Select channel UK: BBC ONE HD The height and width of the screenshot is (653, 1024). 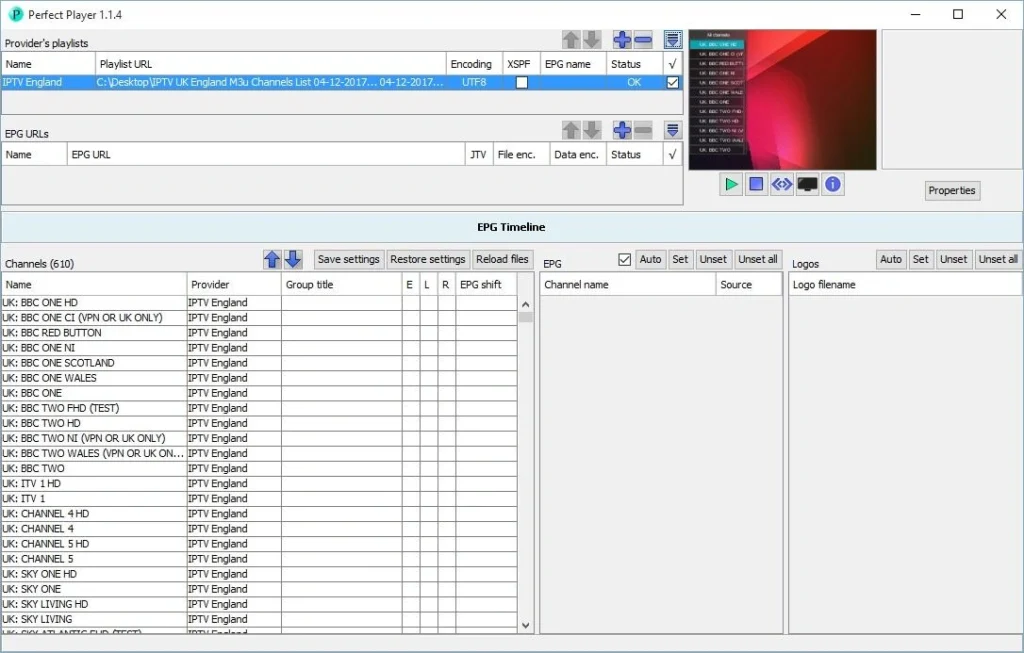[94, 303]
